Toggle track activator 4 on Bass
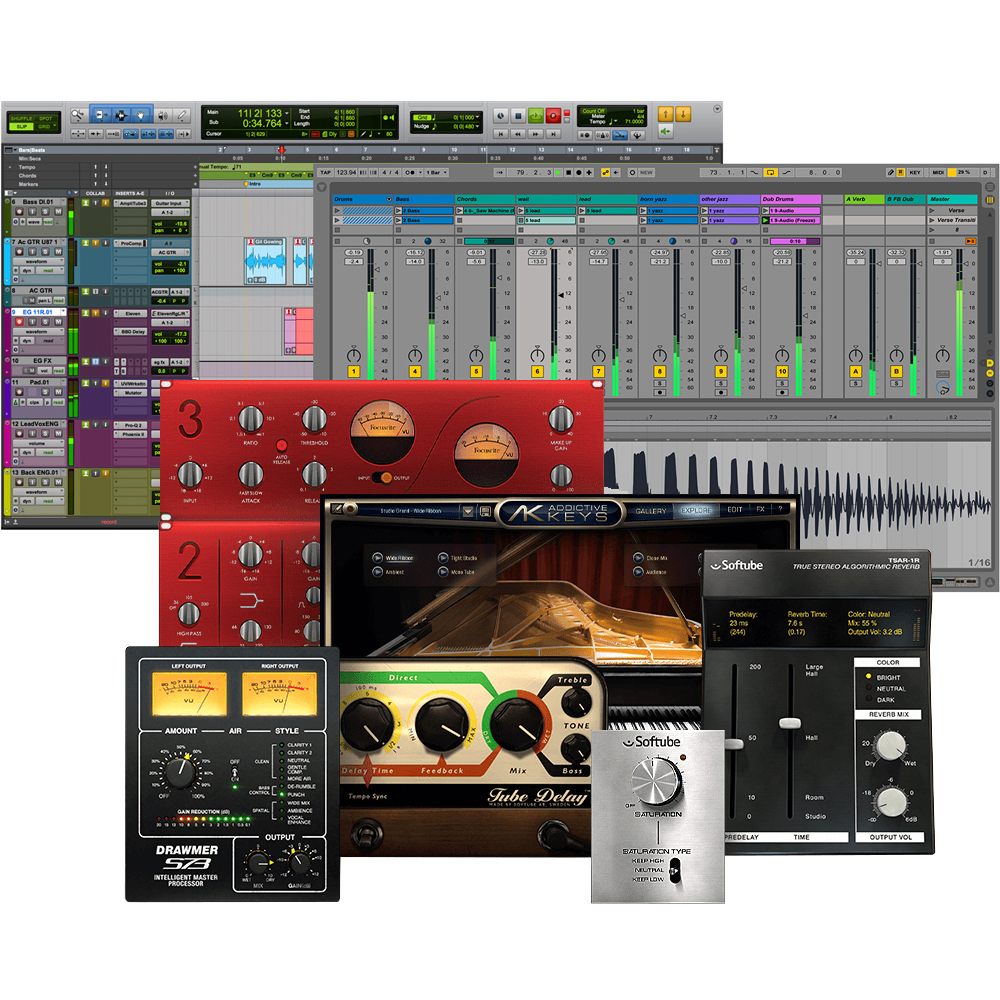Viewport: 1000px width, 1000px height. [x=415, y=371]
